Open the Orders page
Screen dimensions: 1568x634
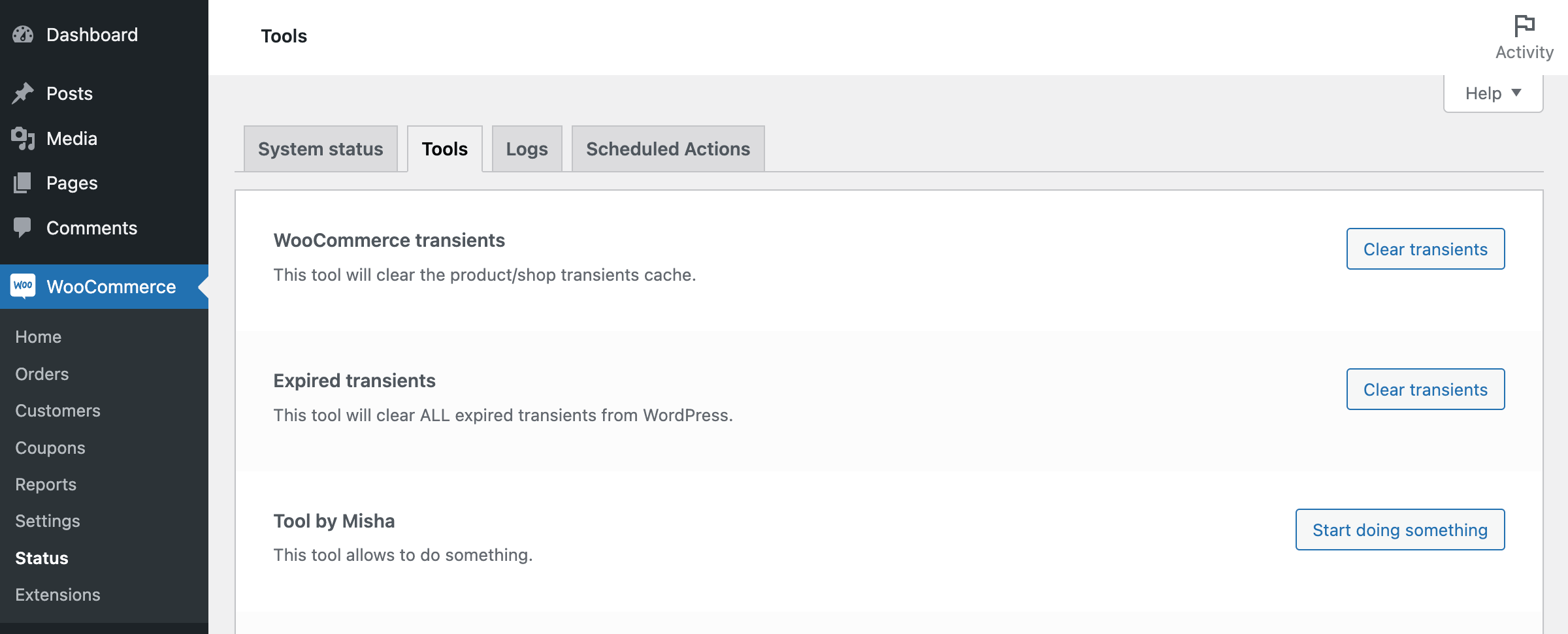pyautogui.click(x=41, y=373)
